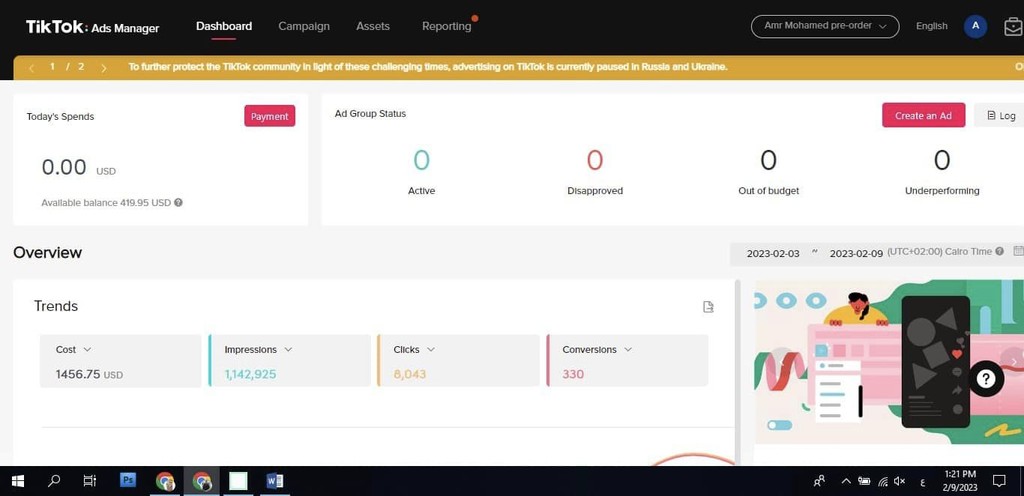The image size is (1024, 496).
Task: Click the Trends export icon
Action: point(708,307)
